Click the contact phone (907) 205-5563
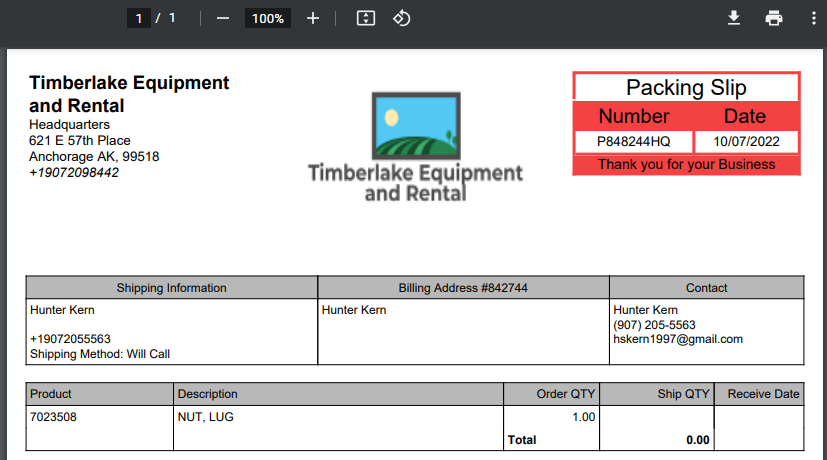This screenshot has height=460, width=827. click(654, 325)
